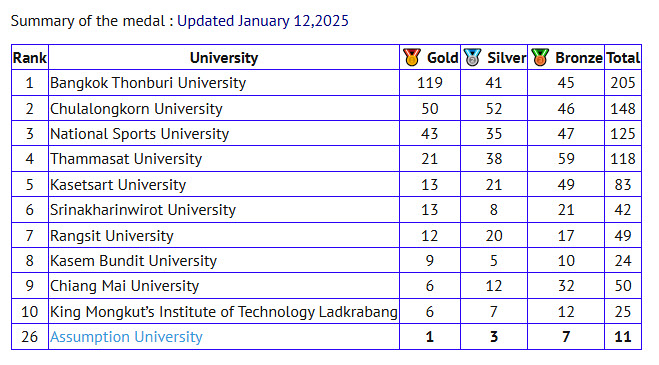Select the Rank column header

pos(30,58)
